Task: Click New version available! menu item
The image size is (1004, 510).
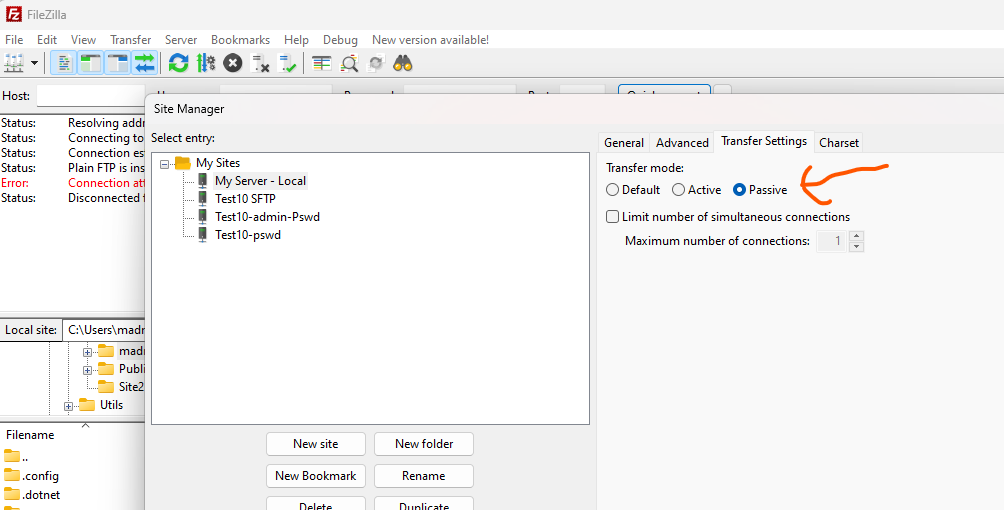Action: pos(430,40)
